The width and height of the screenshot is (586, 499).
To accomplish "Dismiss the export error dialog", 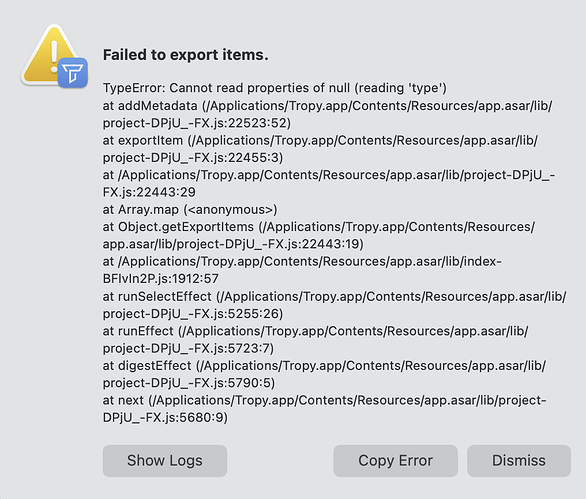I will 519,461.
